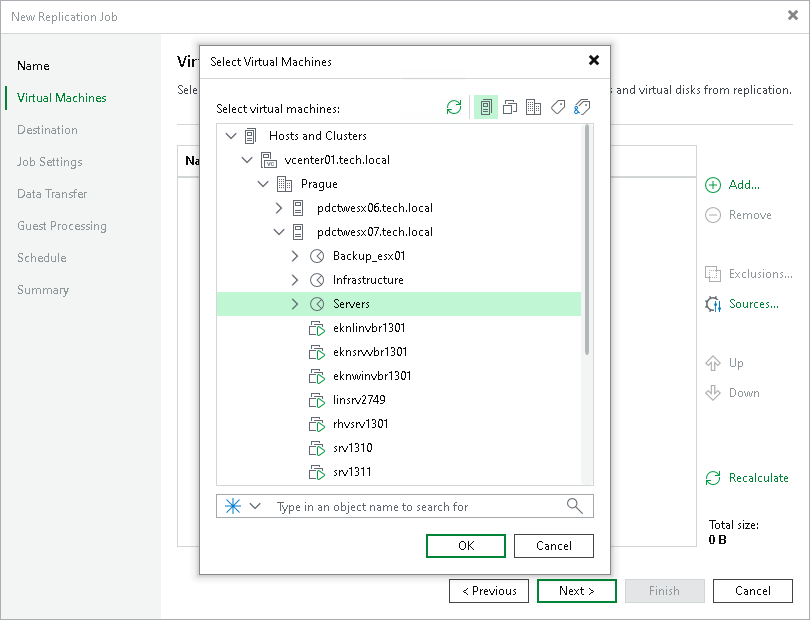Expand the Servers resource pool
This screenshot has width=810, height=620.
(x=294, y=304)
